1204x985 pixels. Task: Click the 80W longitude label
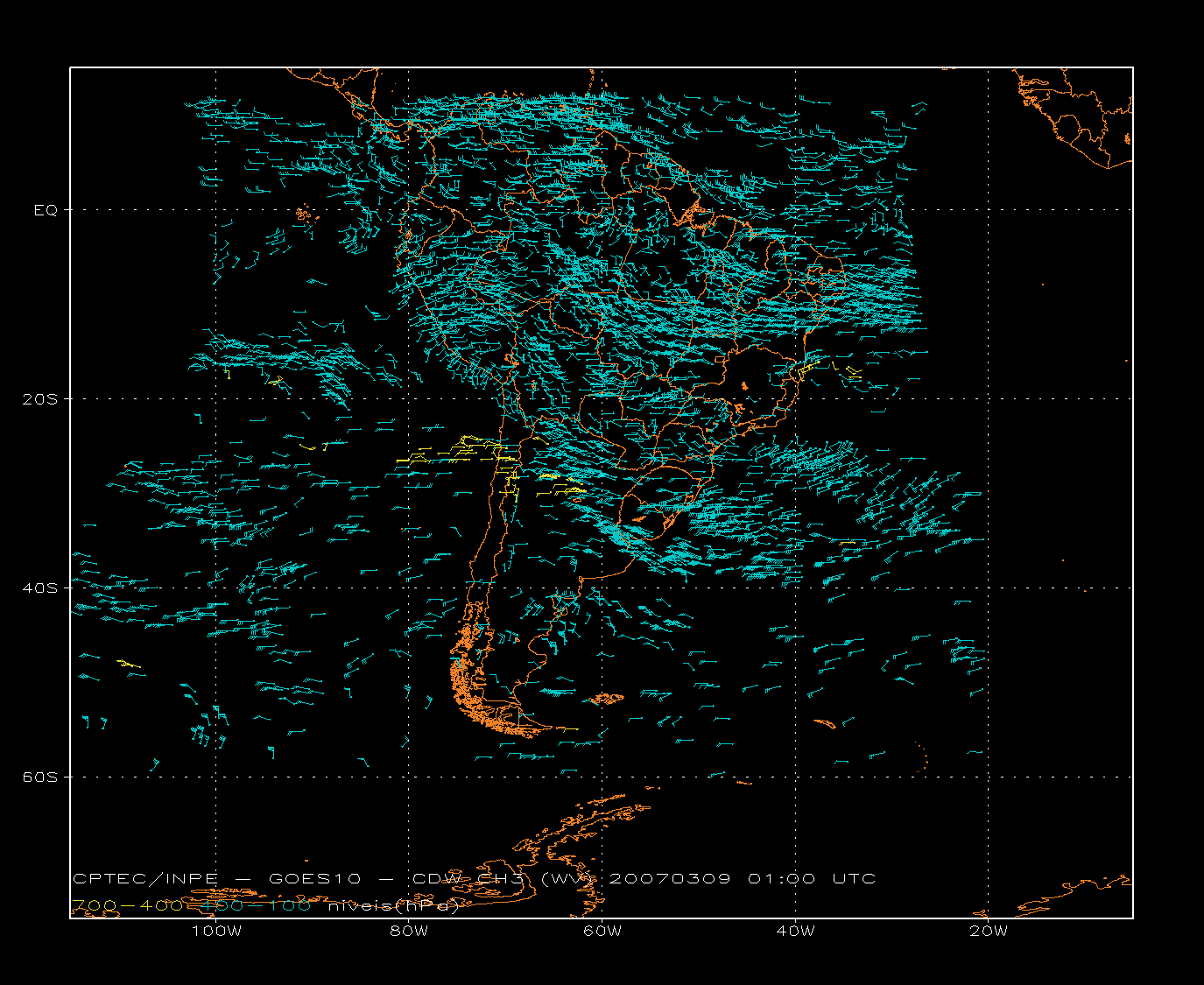point(409,931)
